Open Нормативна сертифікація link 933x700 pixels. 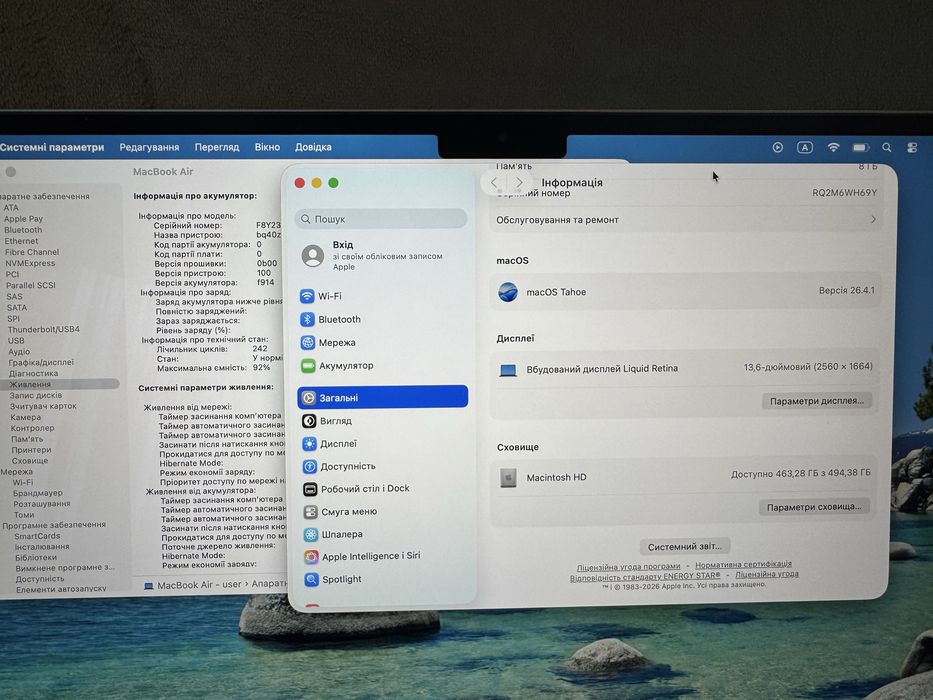pos(743,564)
